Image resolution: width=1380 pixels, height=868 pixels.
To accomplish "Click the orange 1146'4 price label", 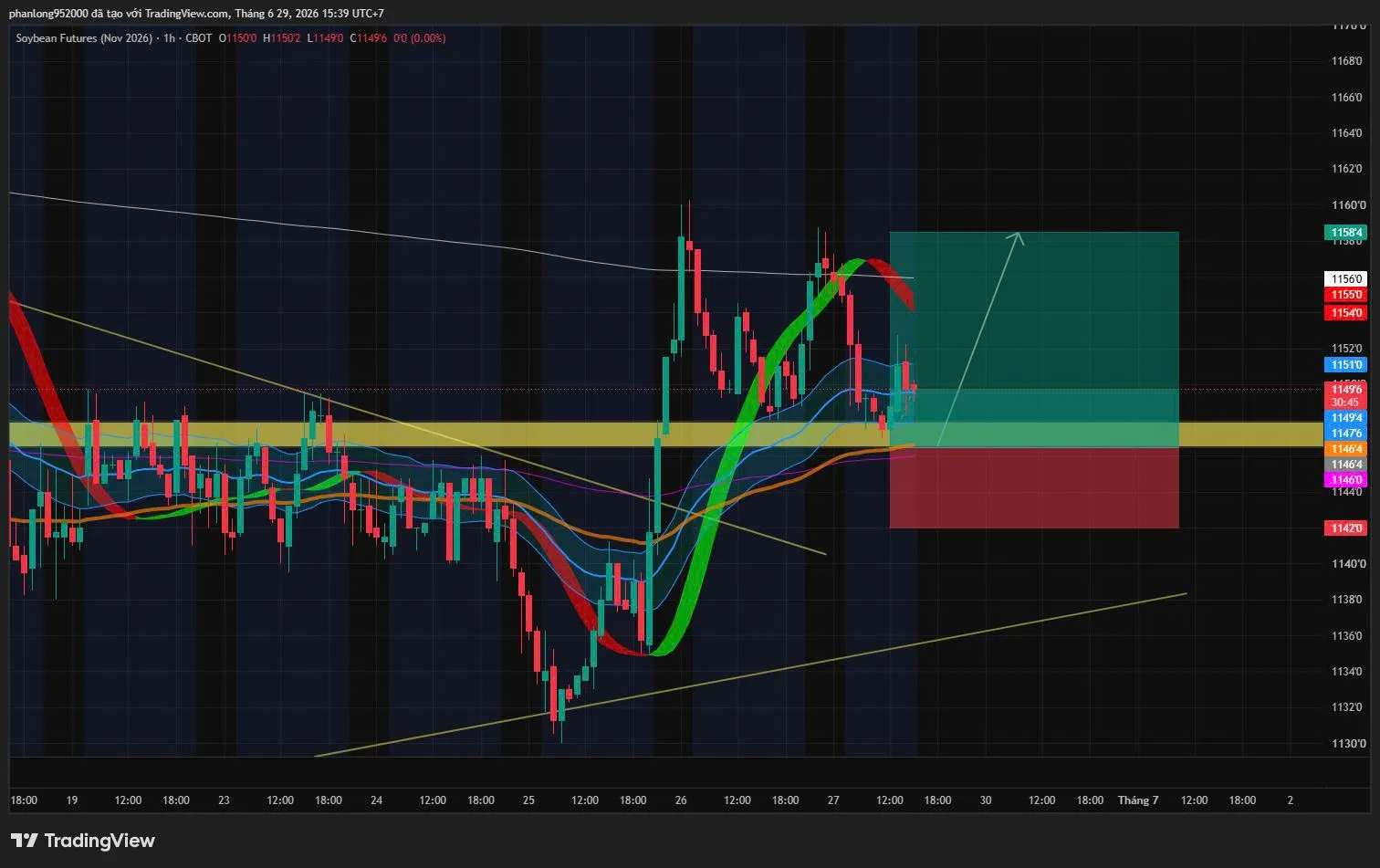I will pos(1345,449).
